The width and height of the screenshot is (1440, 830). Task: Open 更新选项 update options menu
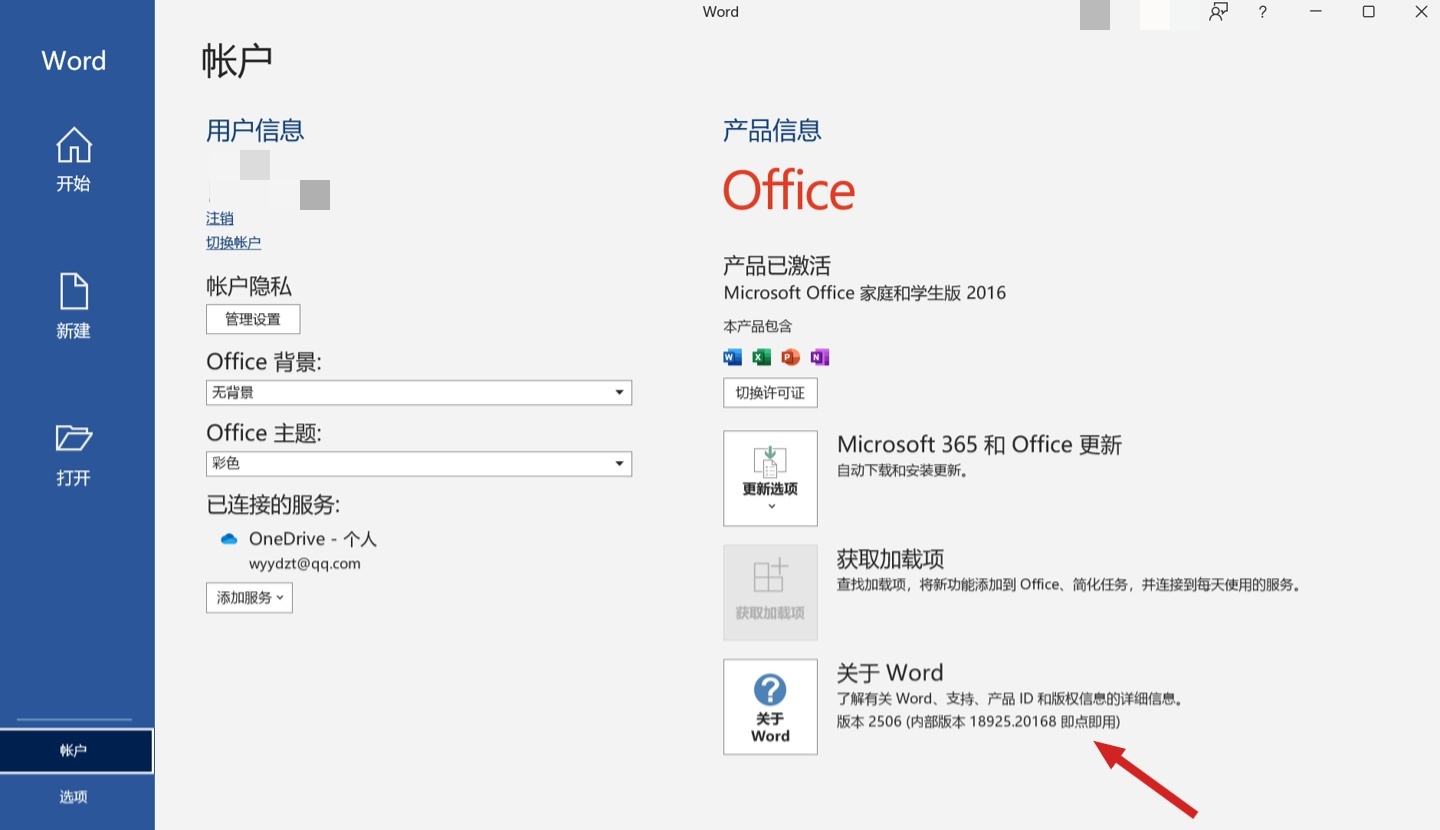click(770, 479)
